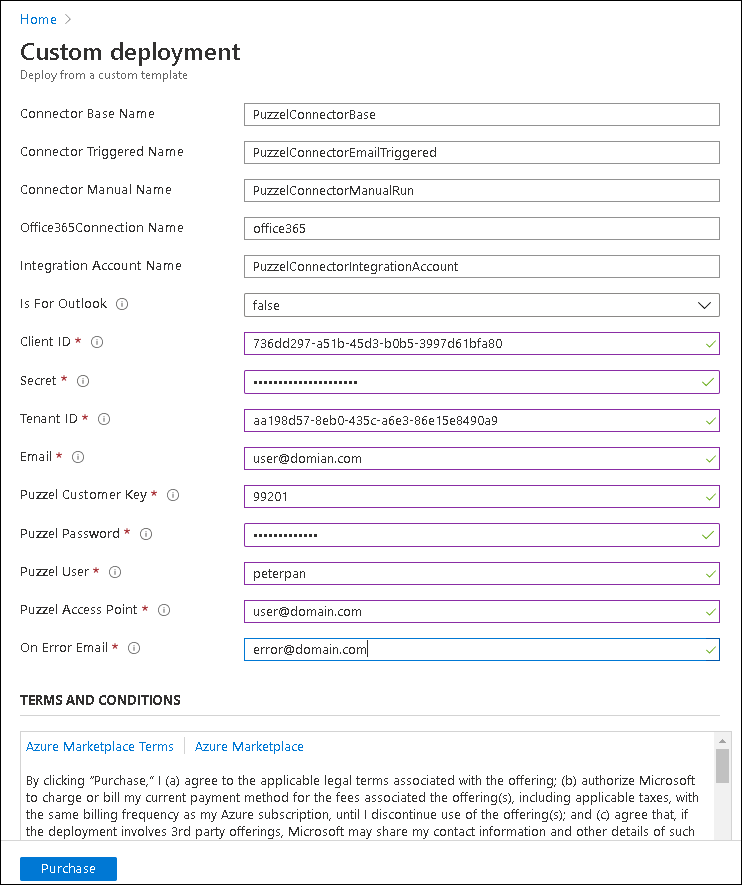The width and height of the screenshot is (742, 885).
Task: Click Puzzel Customer Key info icon
Action: pyautogui.click(x=173, y=495)
